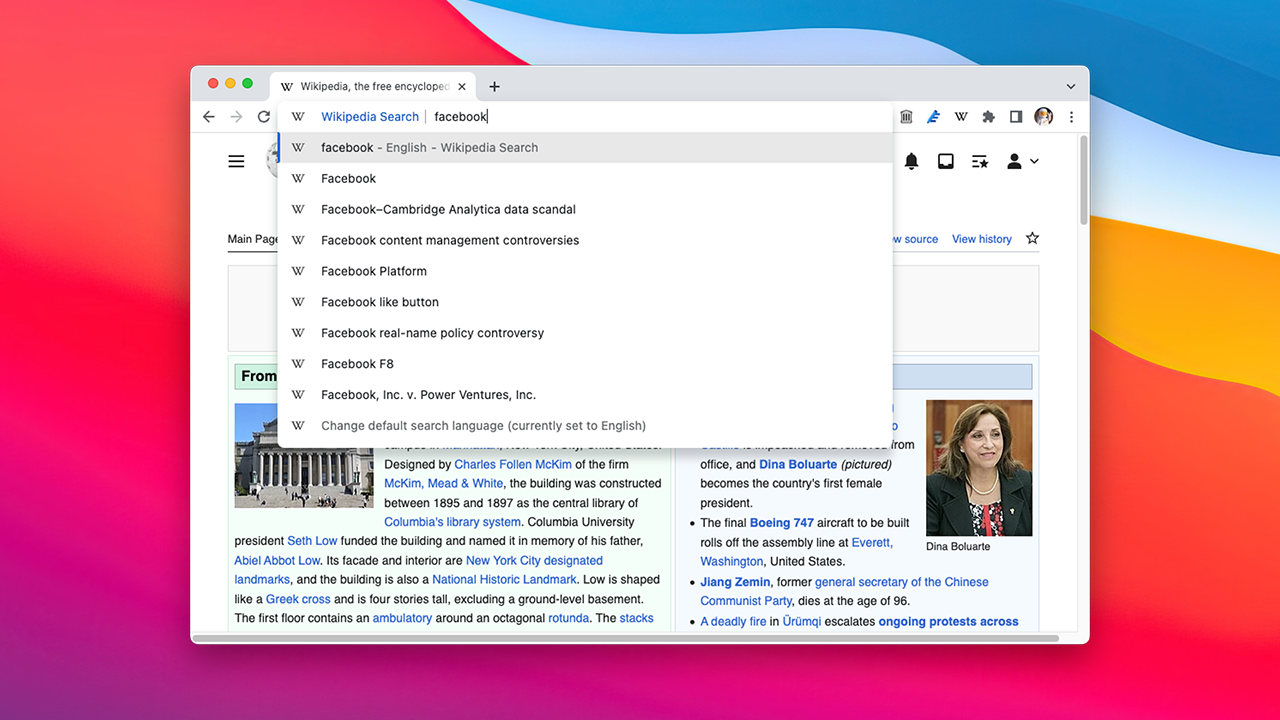Select the Facebook Platform suggestion
Image resolution: width=1280 pixels, height=720 pixels.
[x=585, y=271]
